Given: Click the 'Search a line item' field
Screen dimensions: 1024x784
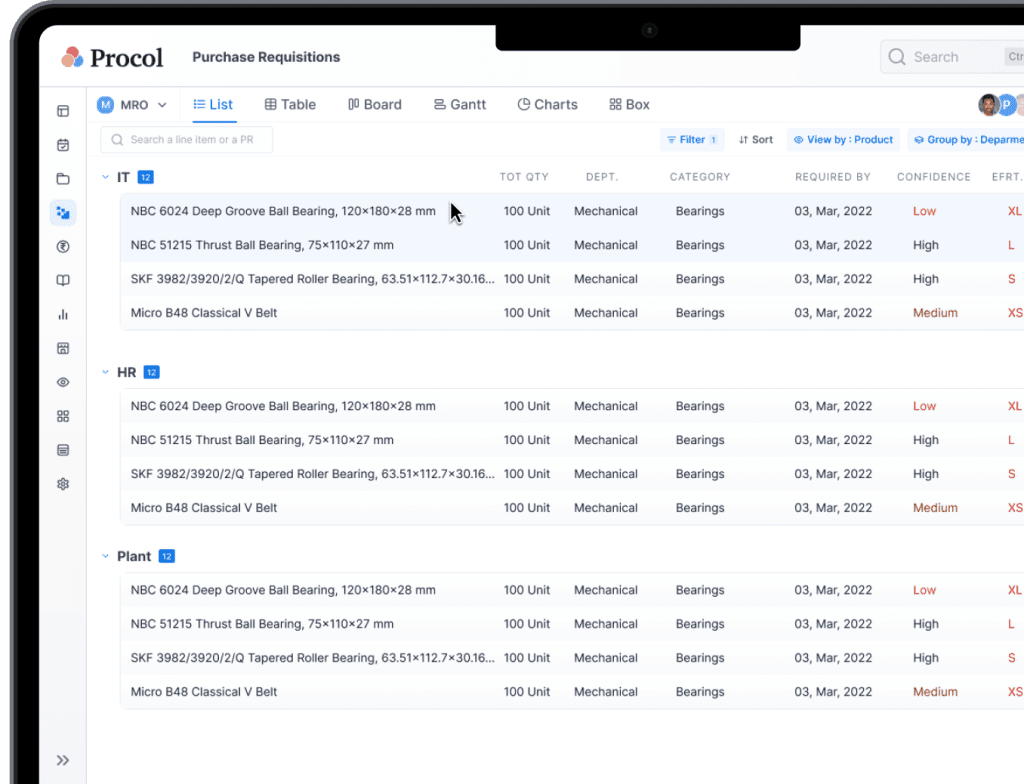Looking at the screenshot, I should pyautogui.click(x=187, y=140).
